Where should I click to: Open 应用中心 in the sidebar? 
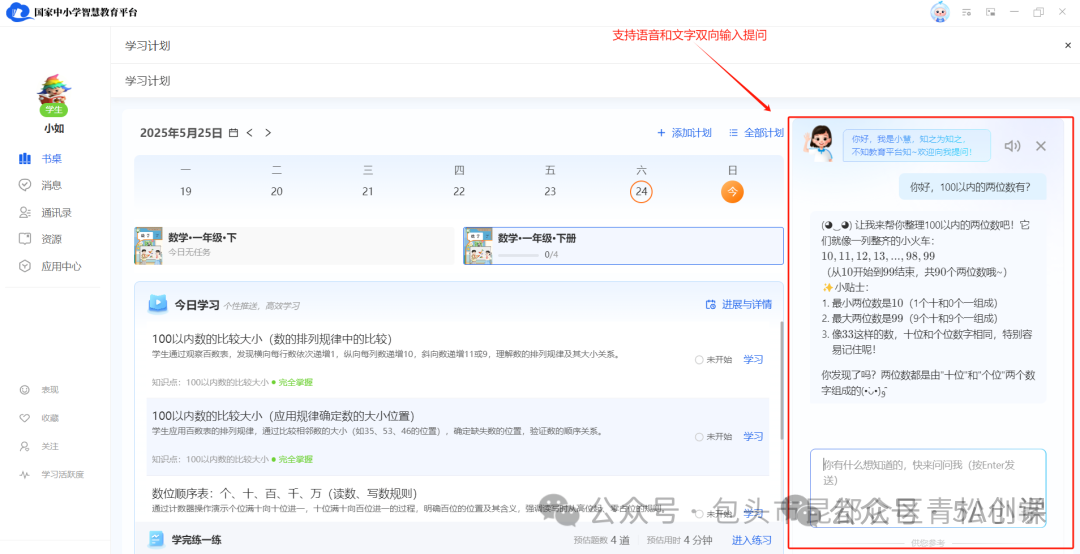(60, 266)
